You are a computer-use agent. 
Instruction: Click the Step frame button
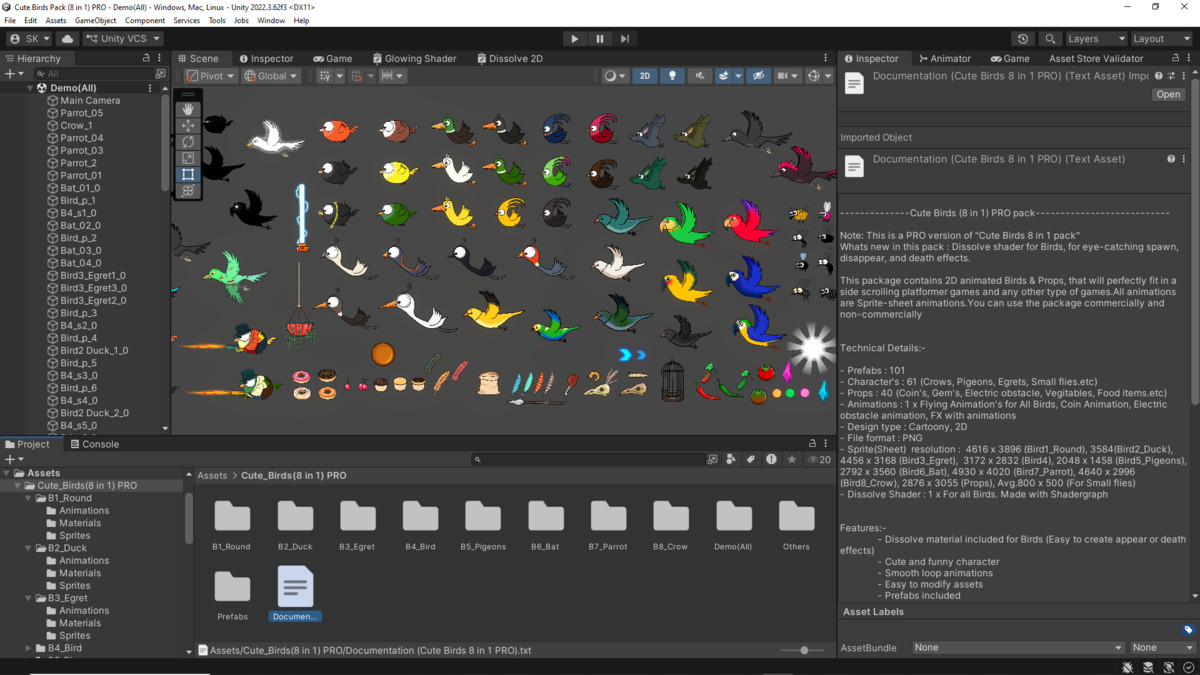(x=625, y=39)
